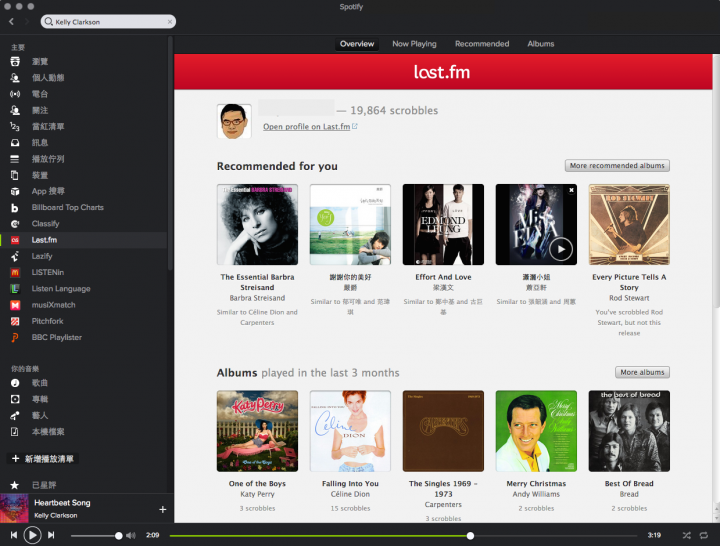Open the Best Of Bread album cover
The width and height of the screenshot is (720, 546).
click(629, 431)
